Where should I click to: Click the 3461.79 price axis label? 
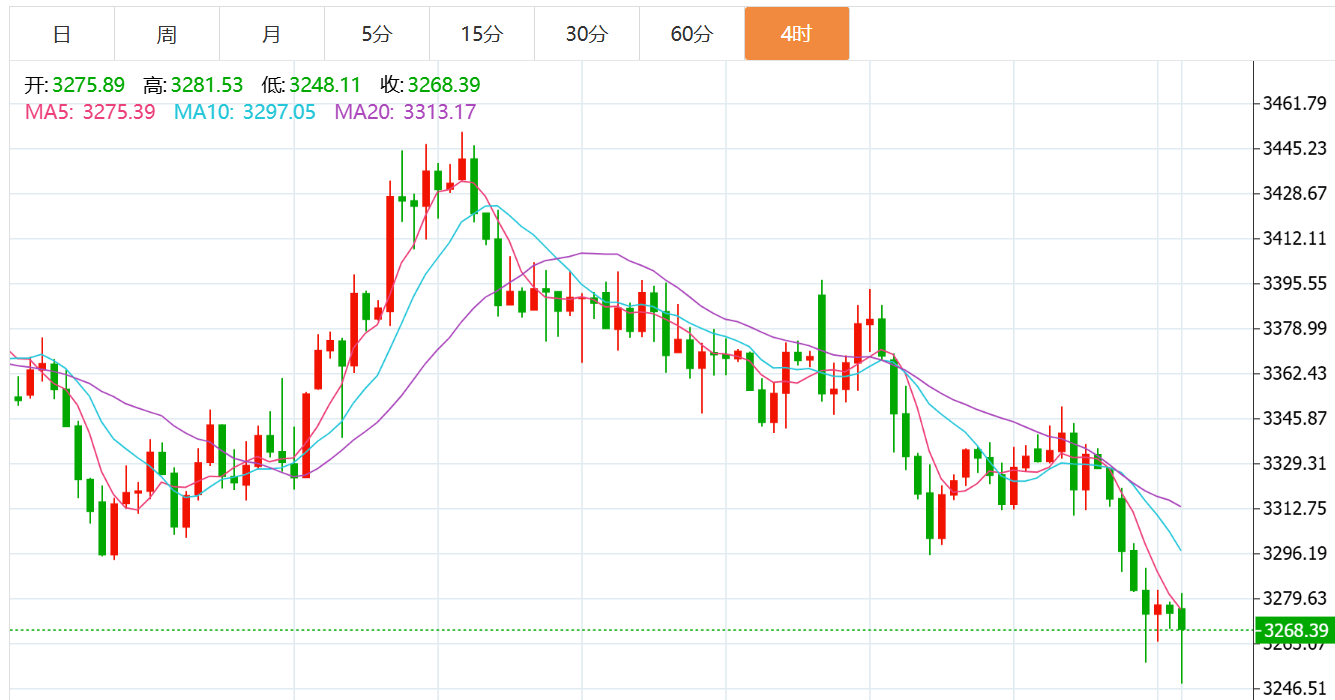click(1294, 103)
